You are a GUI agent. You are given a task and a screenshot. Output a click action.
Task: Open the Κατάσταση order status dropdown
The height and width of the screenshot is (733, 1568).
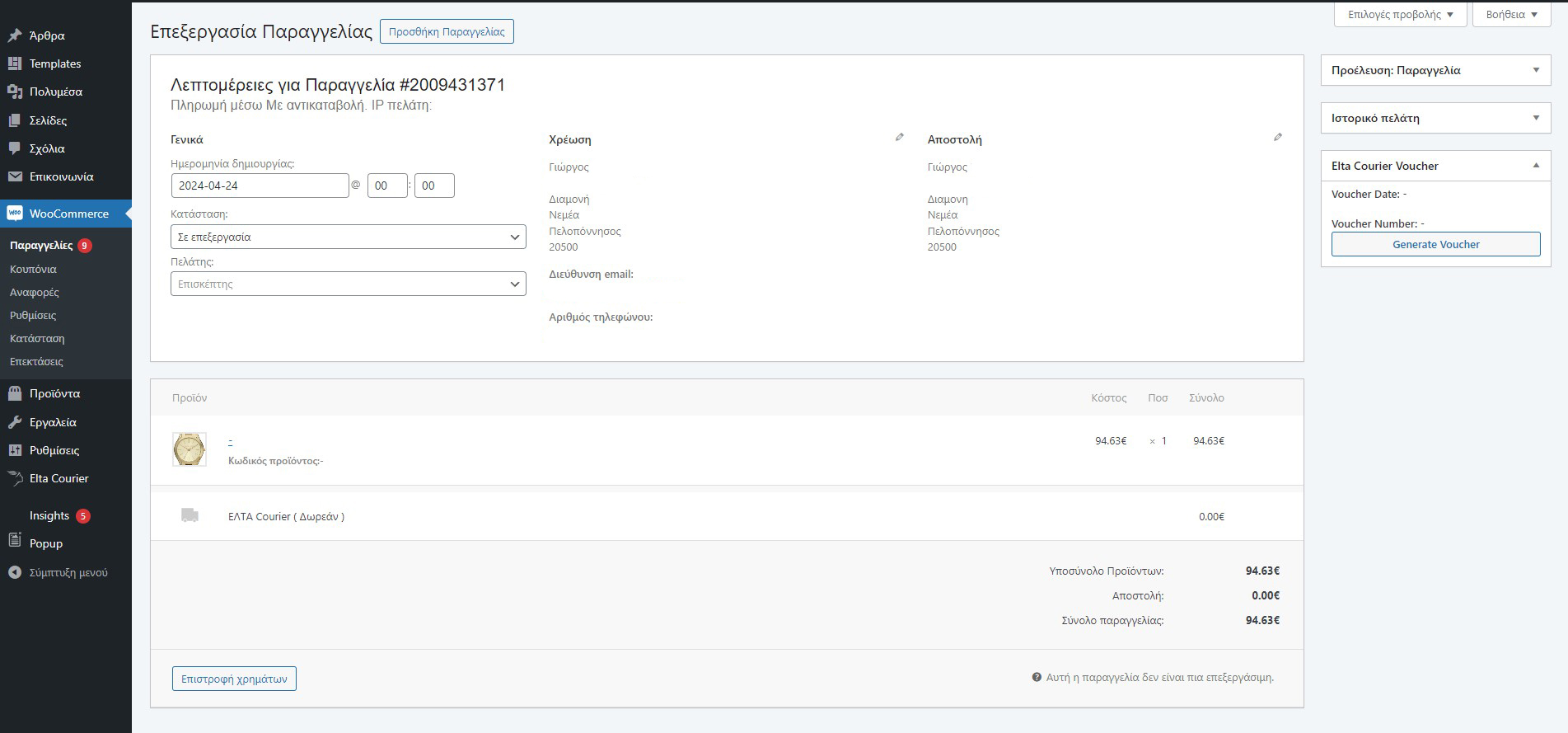tap(348, 237)
